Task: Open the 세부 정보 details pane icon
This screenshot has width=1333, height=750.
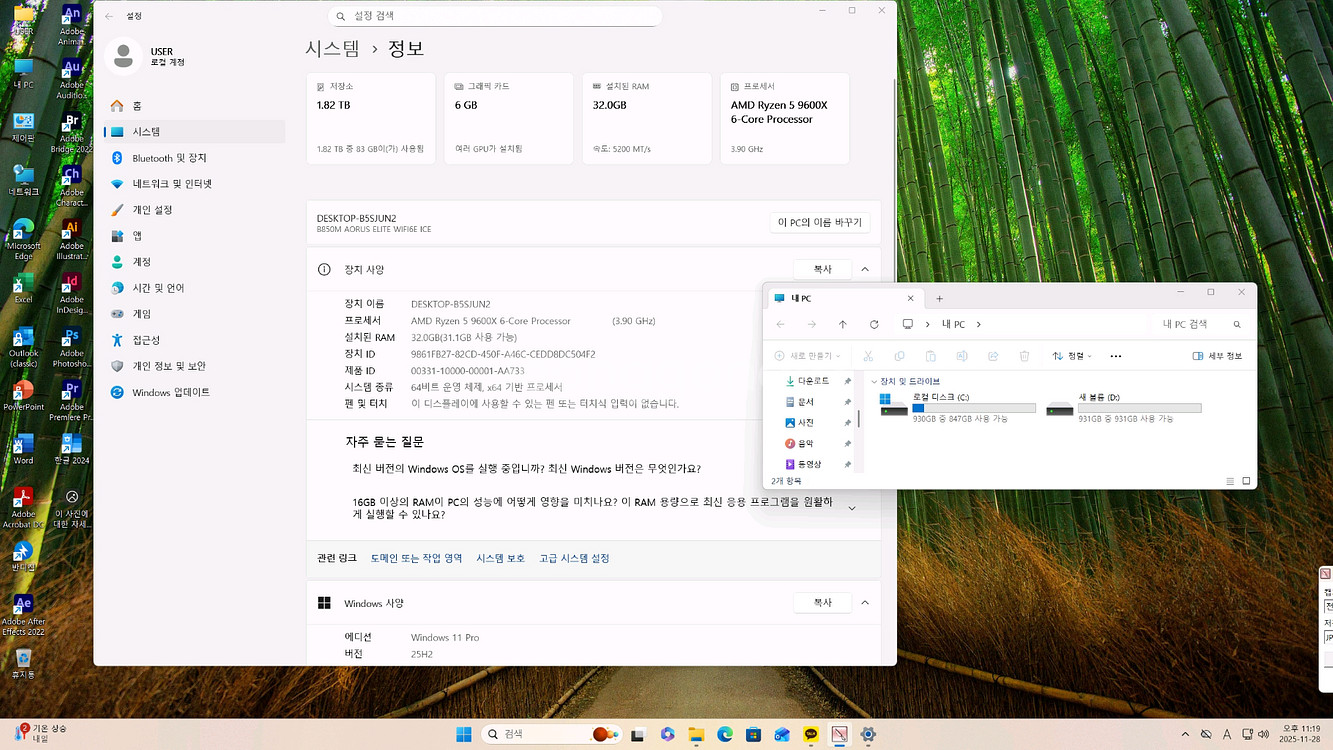Action: click(1218, 355)
